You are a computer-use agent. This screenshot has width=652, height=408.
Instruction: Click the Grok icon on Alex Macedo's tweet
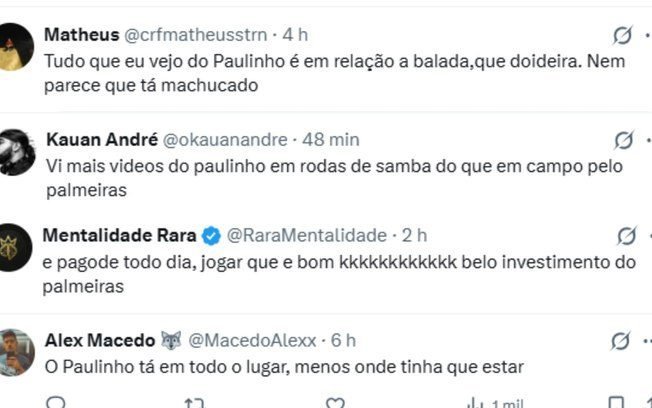(x=622, y=341)
